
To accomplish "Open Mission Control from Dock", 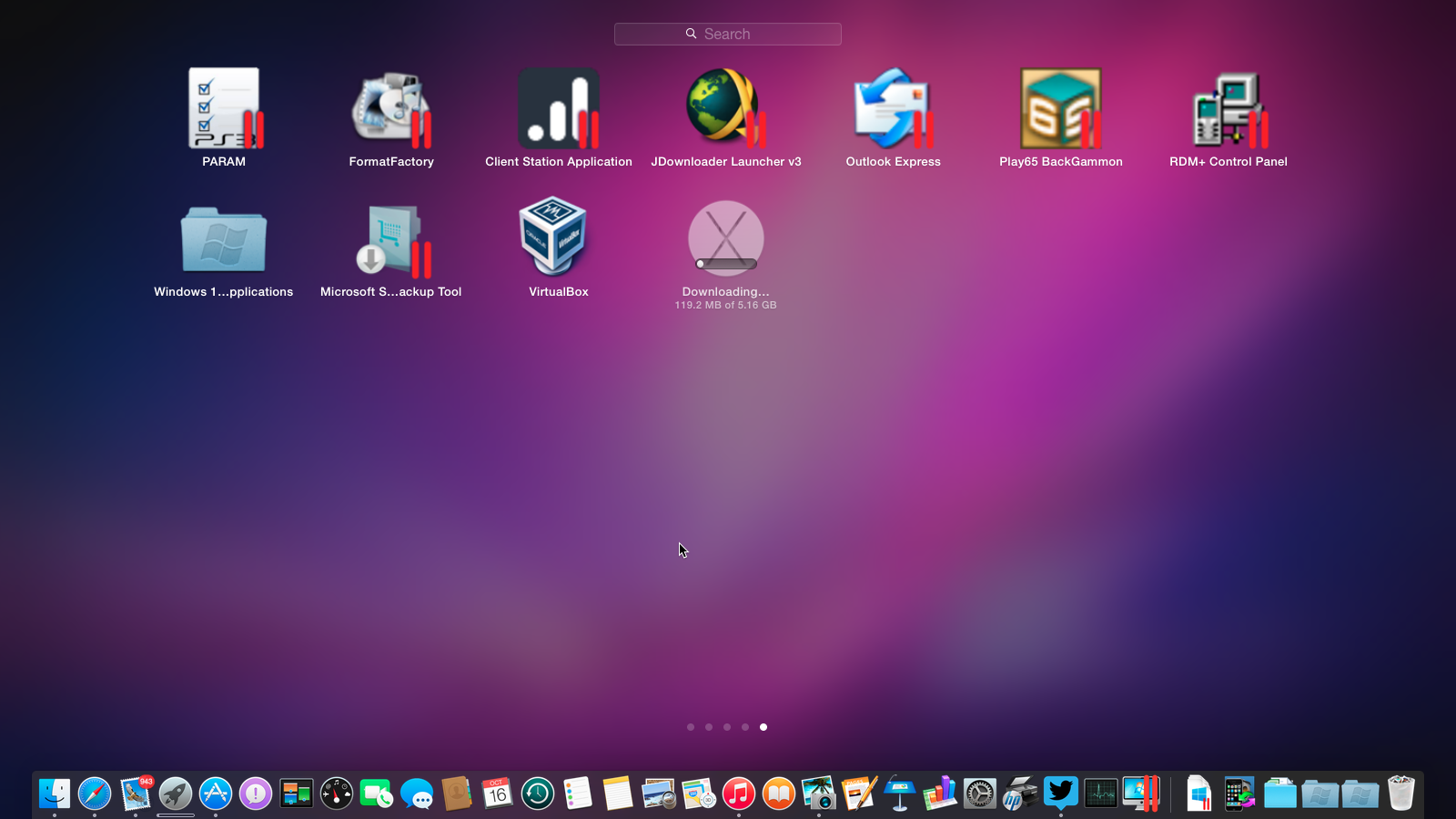I will (297, 794).
